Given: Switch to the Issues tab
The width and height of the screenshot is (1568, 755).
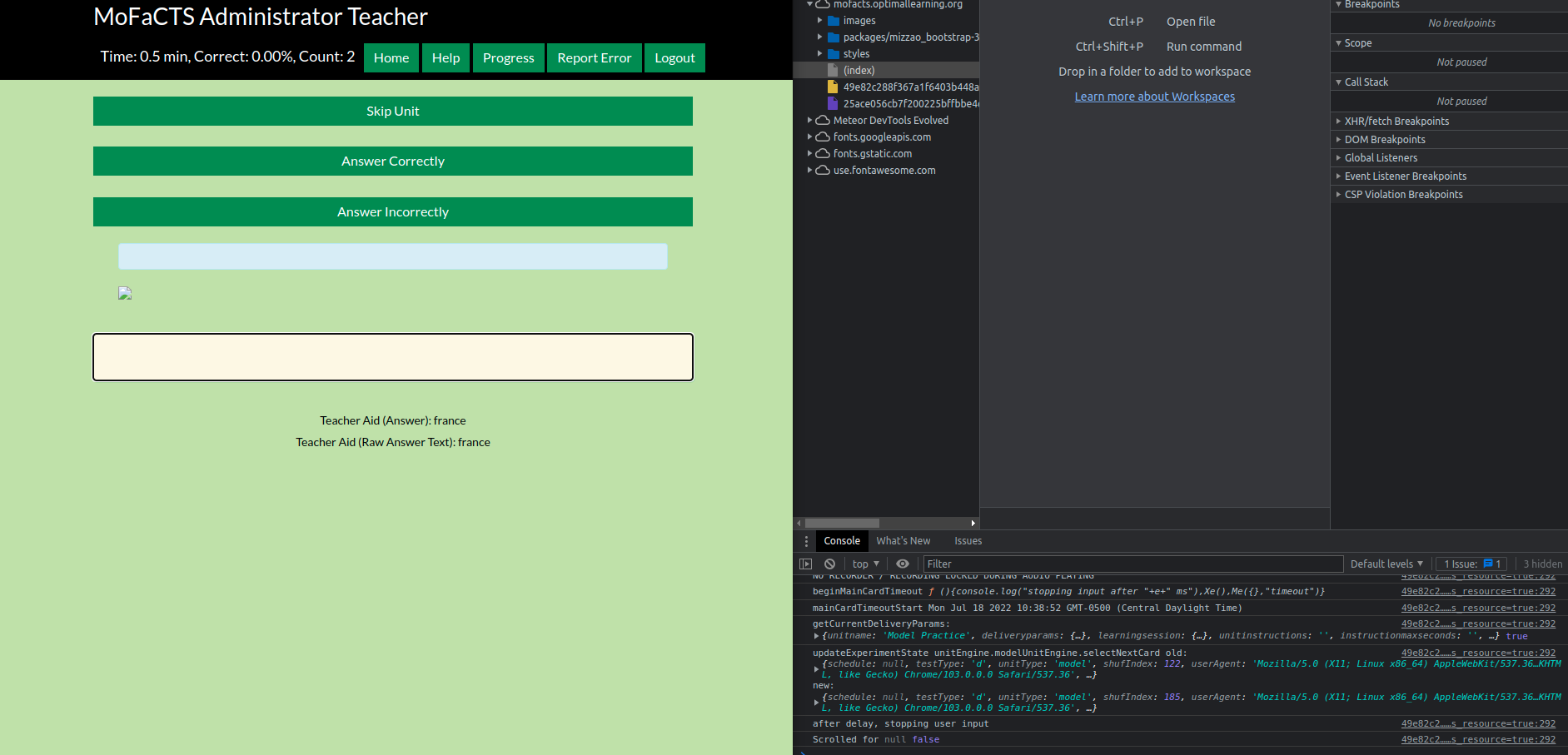Looking at the screenshot, I should point(968,540).
